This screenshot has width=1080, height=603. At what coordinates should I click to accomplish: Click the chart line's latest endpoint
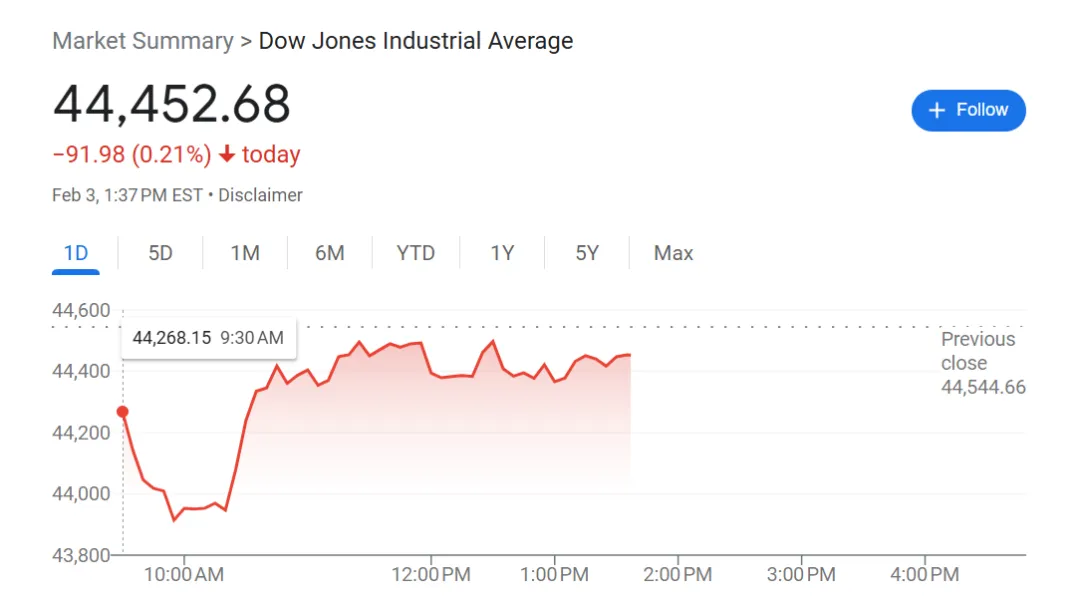click(630, 355)
